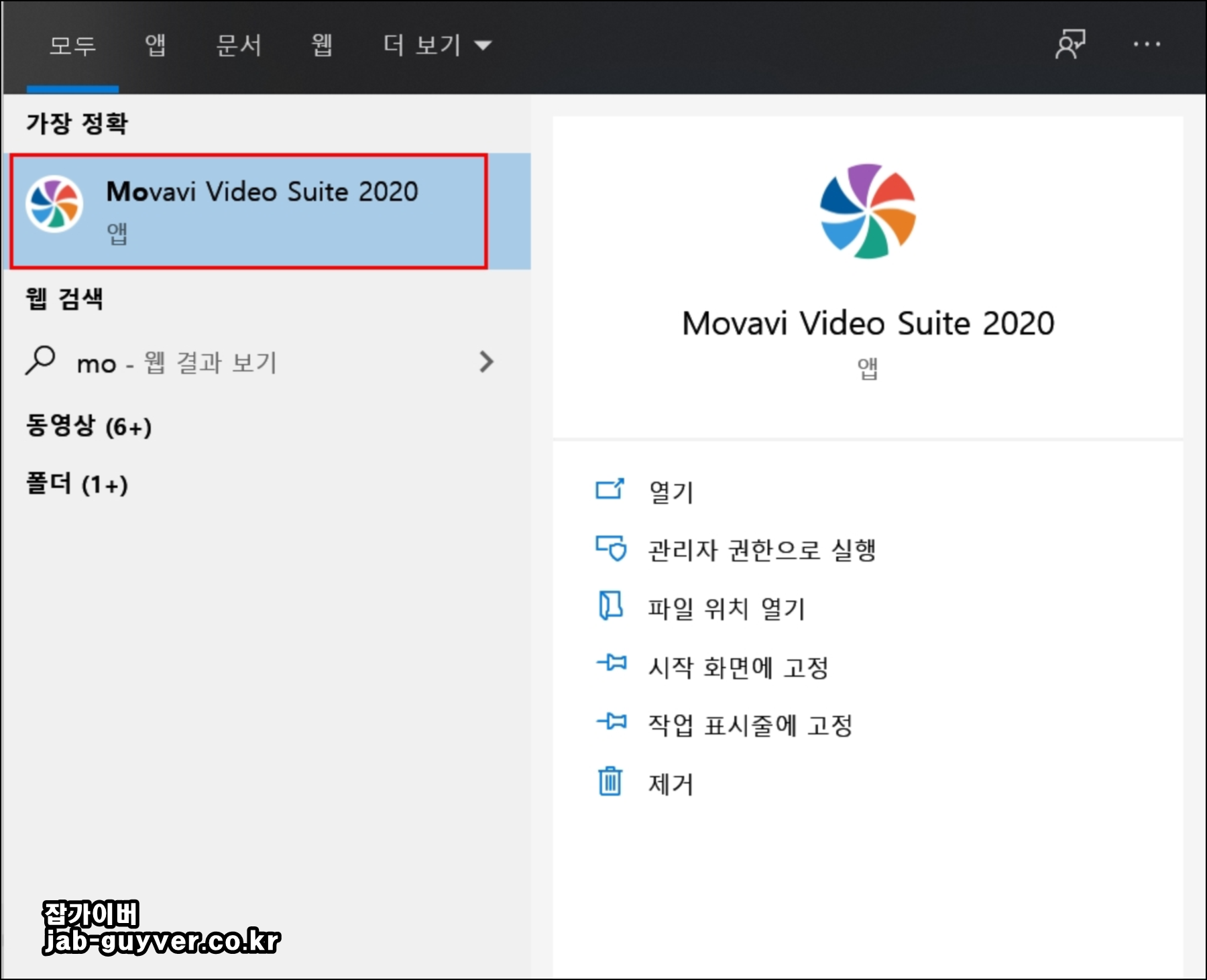Show 폴더 (1+) results

click(76, 483)
